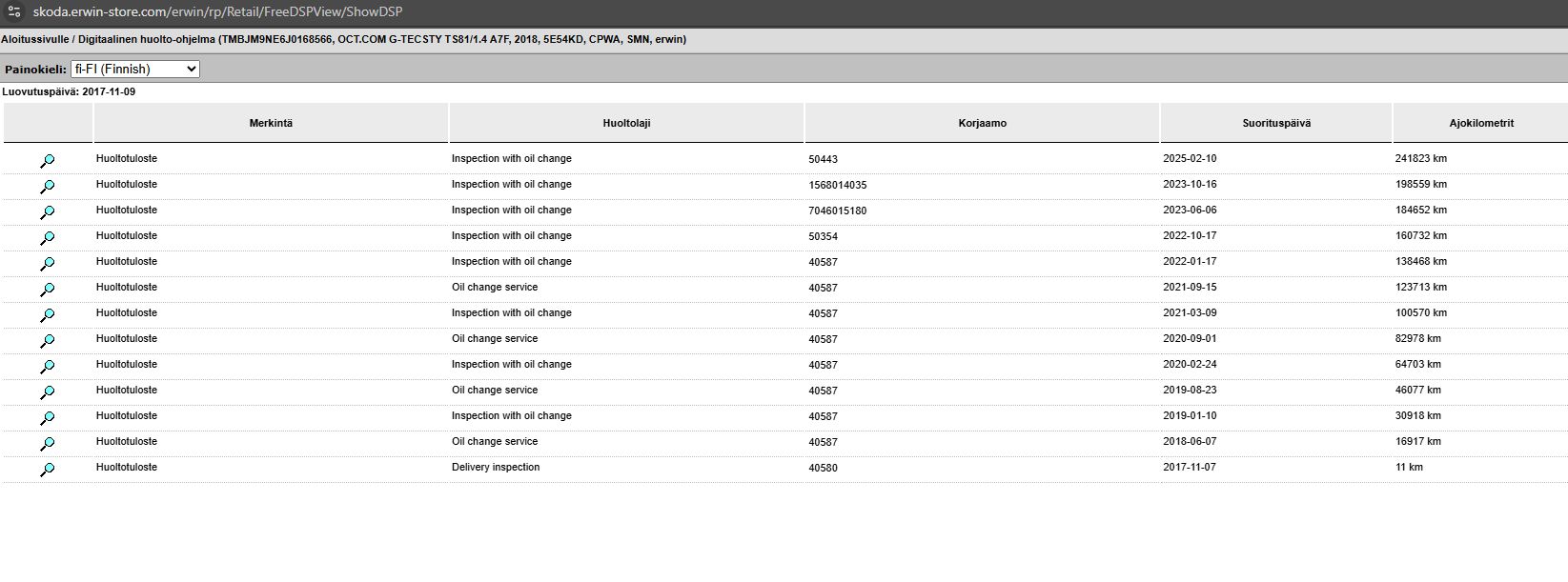This screenshot has height=582, width=1568.
Task: View details of the 2023-06-06 service record
Action: [x=47, y=212]
